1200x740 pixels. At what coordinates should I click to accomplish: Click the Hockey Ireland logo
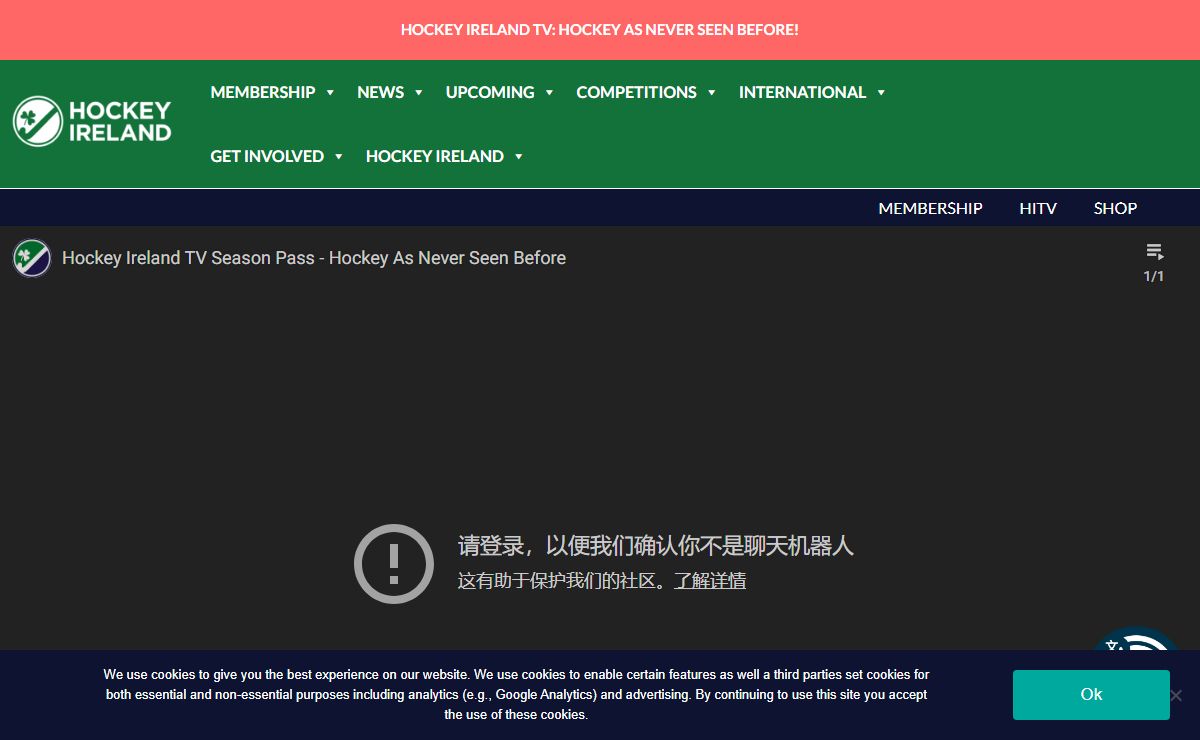92,121
